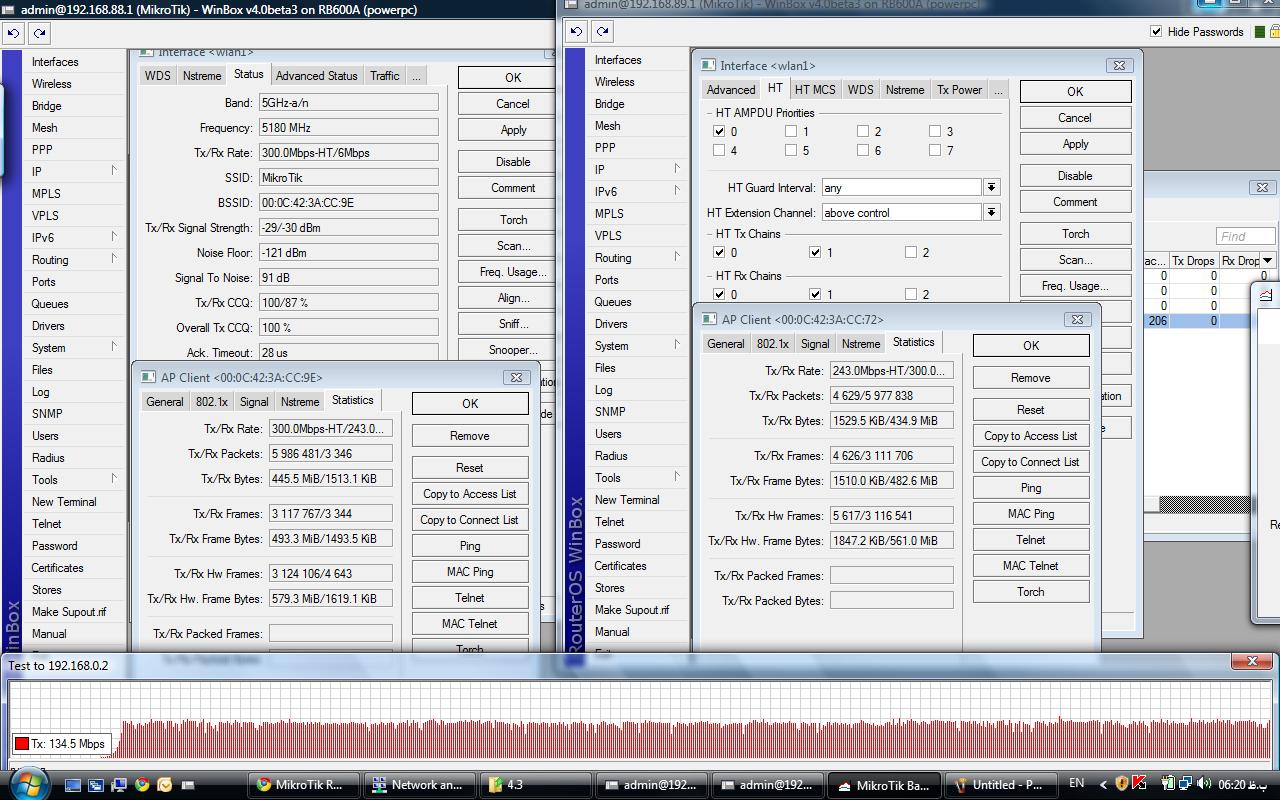Open the Windows Start orb
Image resolution: width=1280 pixels, height=800 pixels.
[x=27, y=782]
